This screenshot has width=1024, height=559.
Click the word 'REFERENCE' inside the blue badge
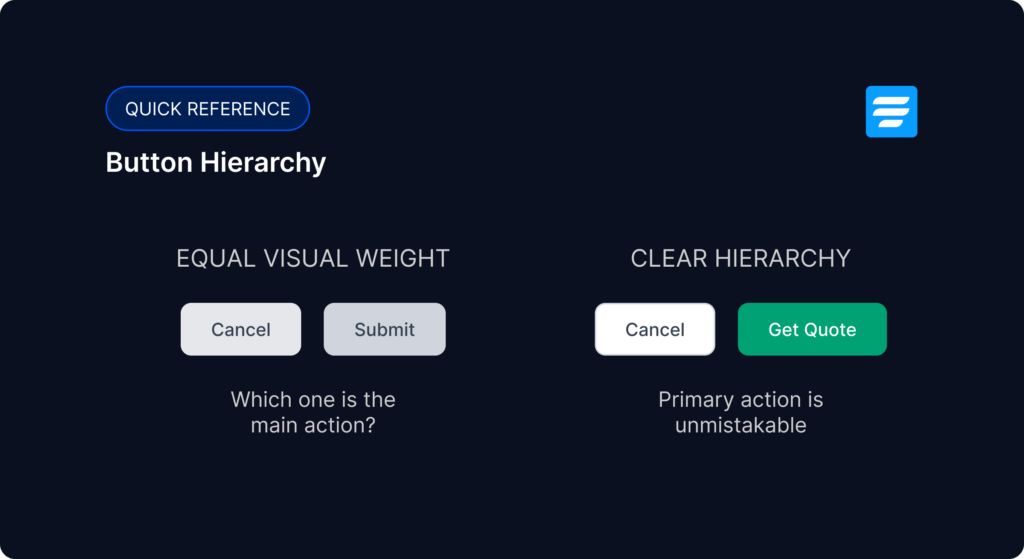tap(239, 109)
